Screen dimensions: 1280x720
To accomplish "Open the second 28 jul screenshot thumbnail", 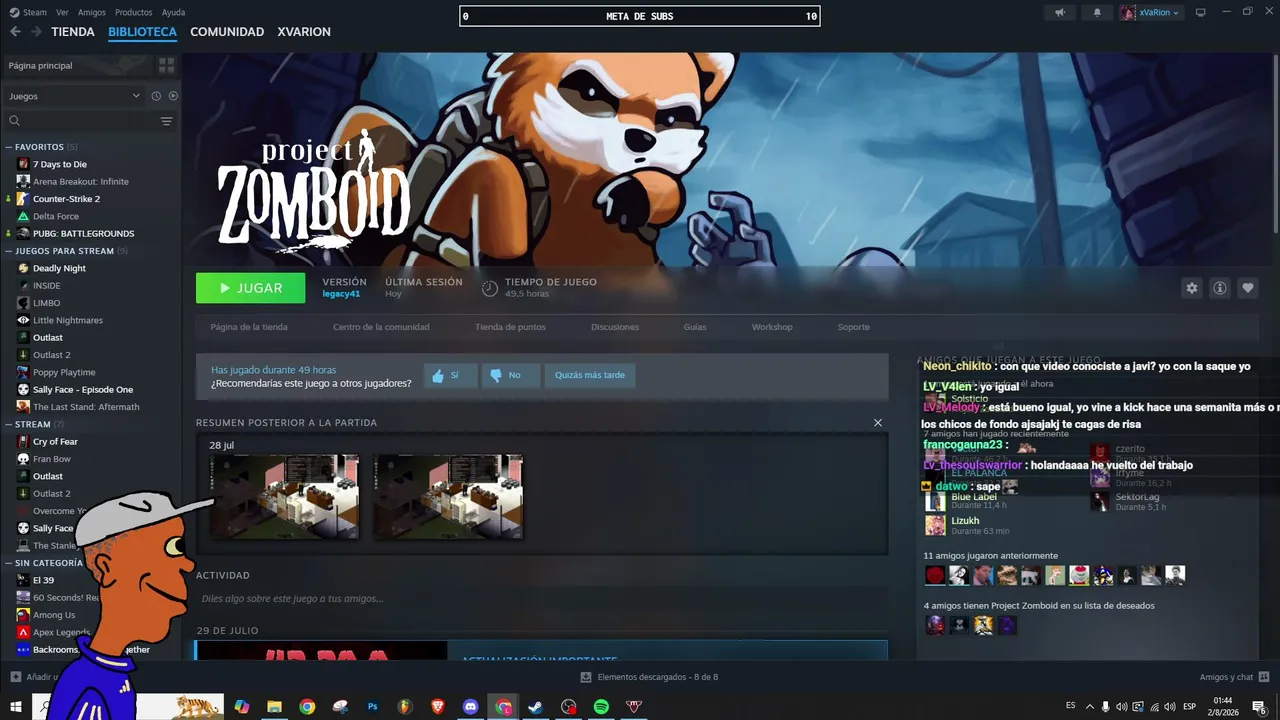I will 448,497.
